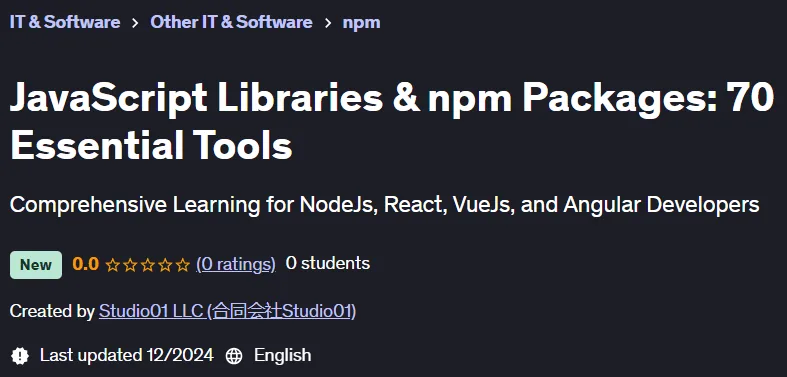
Task: Open the npm topic breadcrumb
Action: click(x=361, y=23)
